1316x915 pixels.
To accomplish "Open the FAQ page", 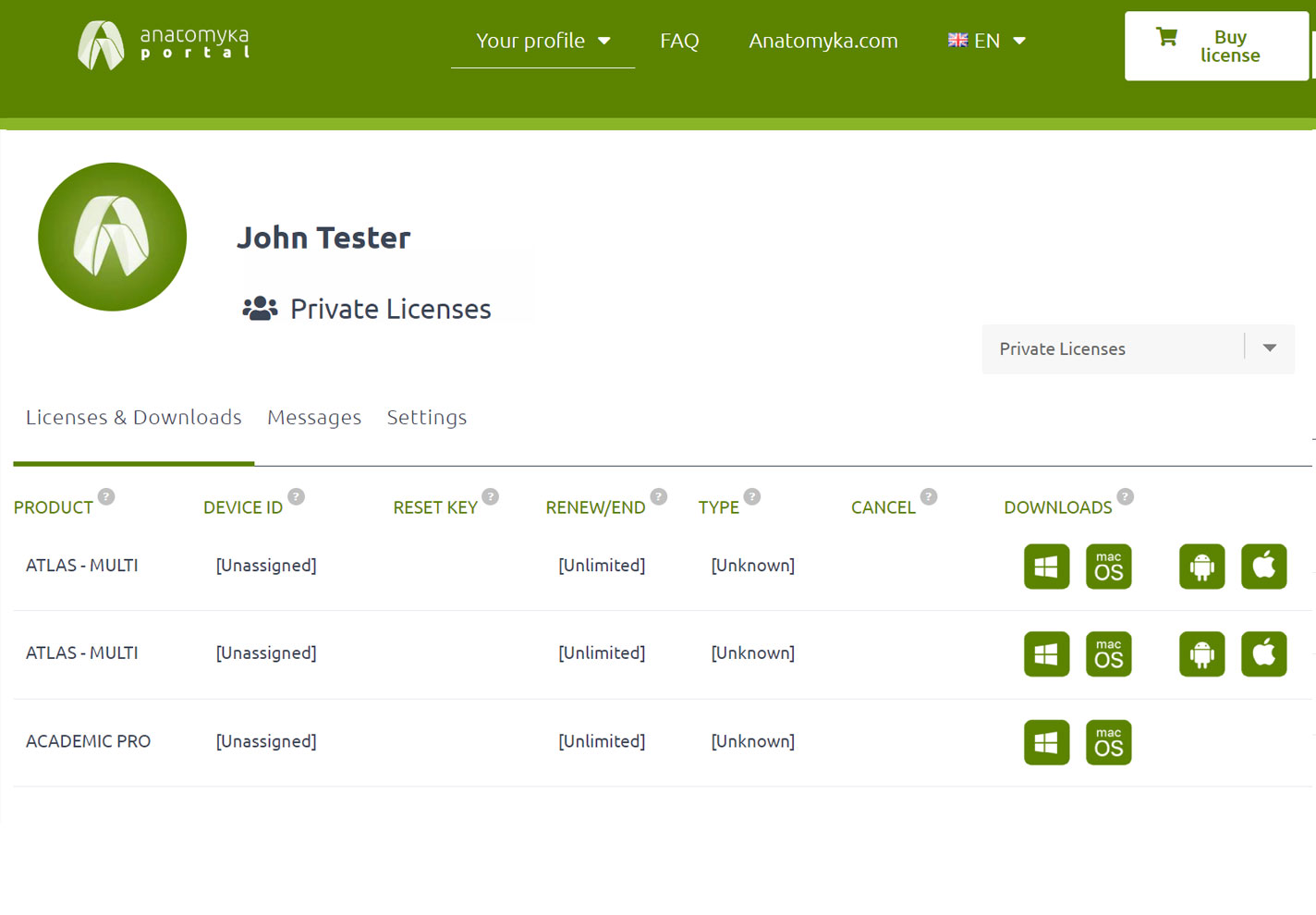I will tap(679, 41).
